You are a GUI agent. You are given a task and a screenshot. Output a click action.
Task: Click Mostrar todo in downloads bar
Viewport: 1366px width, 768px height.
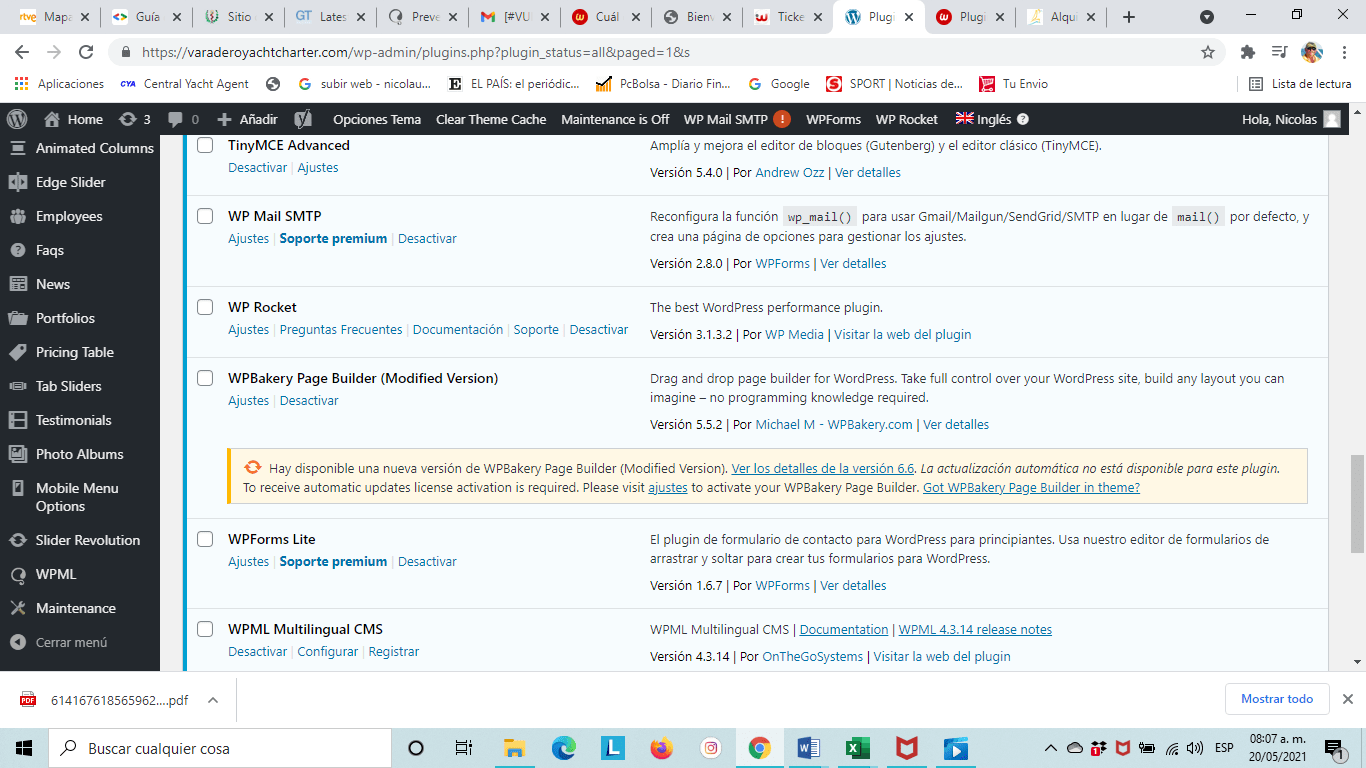[x=1277, y=699]
